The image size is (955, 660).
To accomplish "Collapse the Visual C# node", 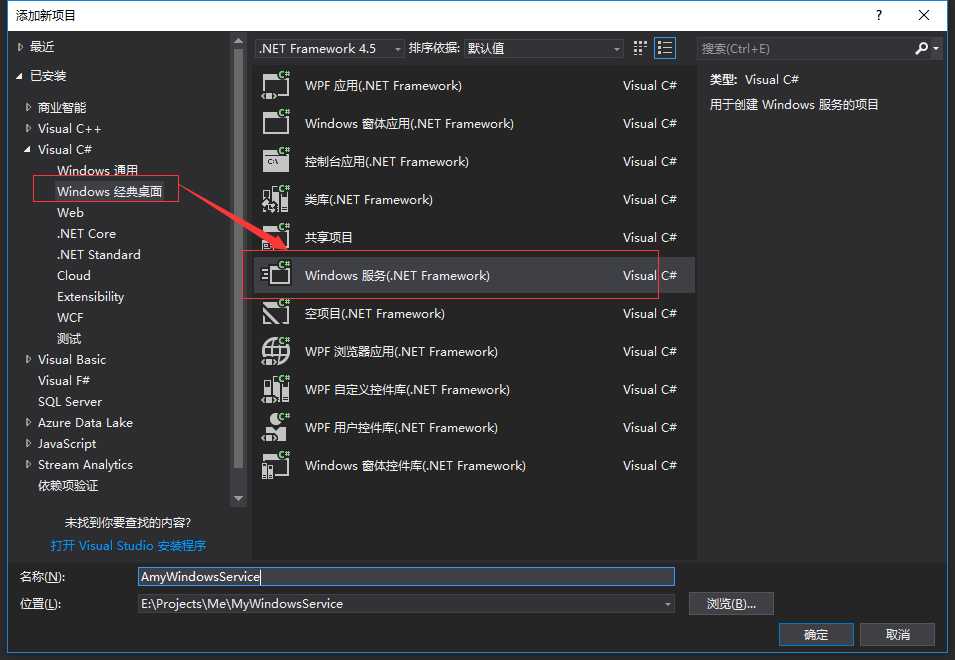I will tap(27, 149).
